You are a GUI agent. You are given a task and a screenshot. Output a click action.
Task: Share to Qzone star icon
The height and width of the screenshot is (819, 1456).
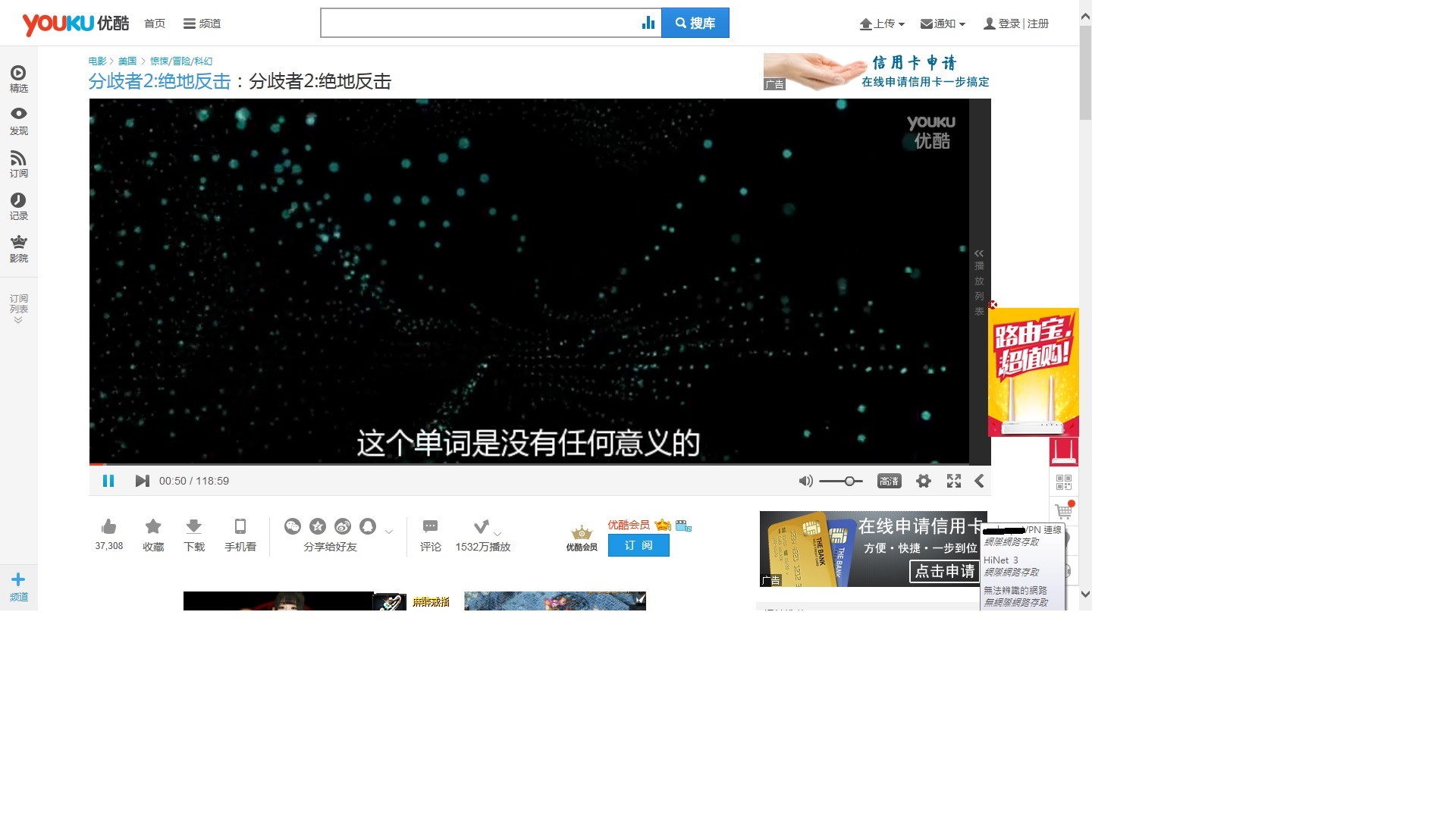[x=318, y=526]
